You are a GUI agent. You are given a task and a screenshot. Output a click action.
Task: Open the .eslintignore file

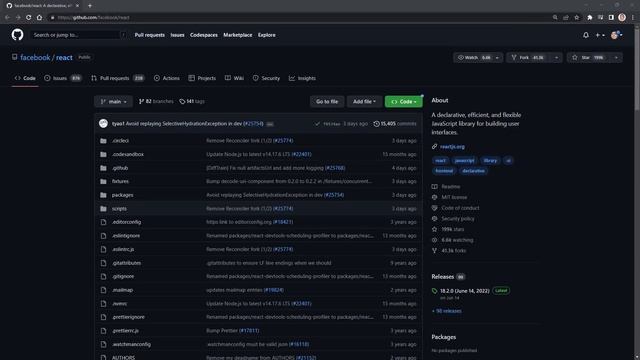126,236
